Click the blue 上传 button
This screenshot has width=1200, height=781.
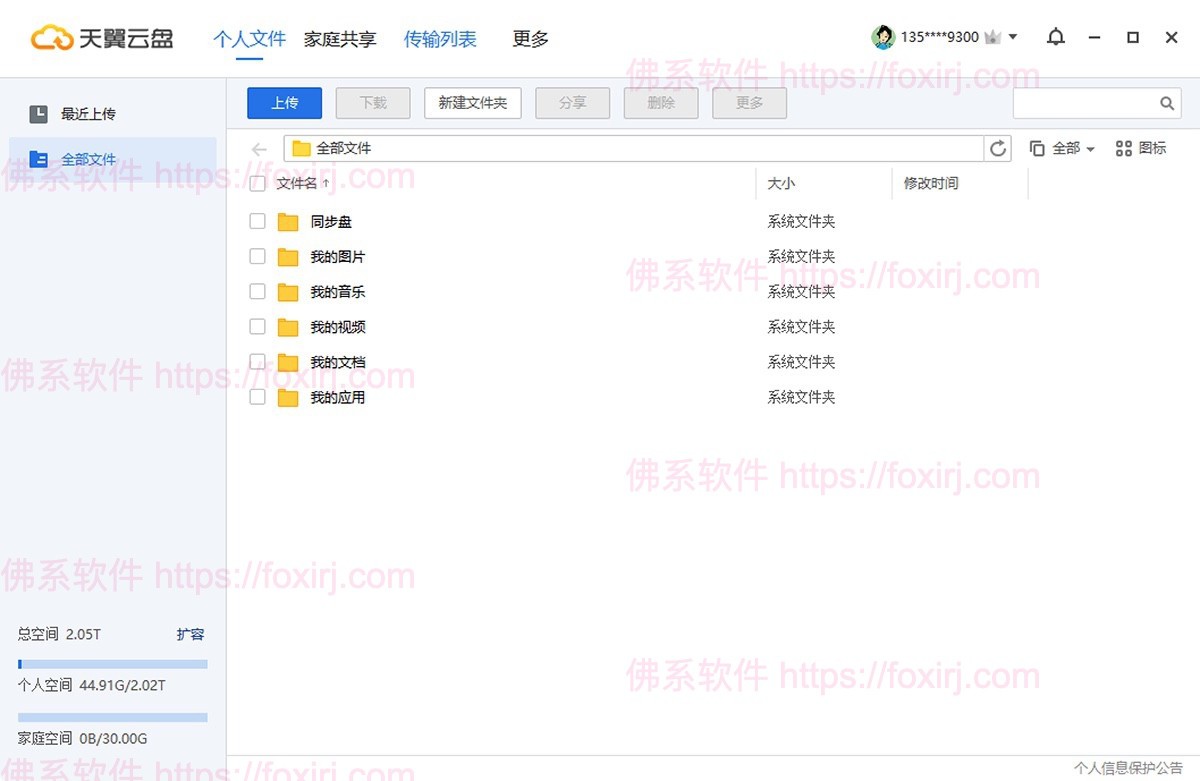(x=285, y=103)
